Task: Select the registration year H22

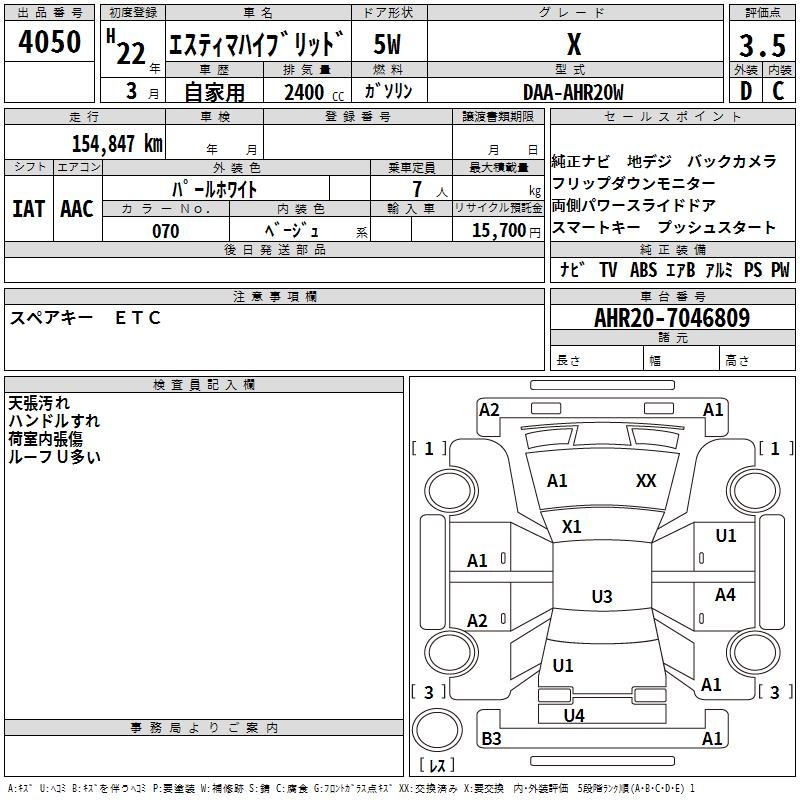Action: pos(126,47)
